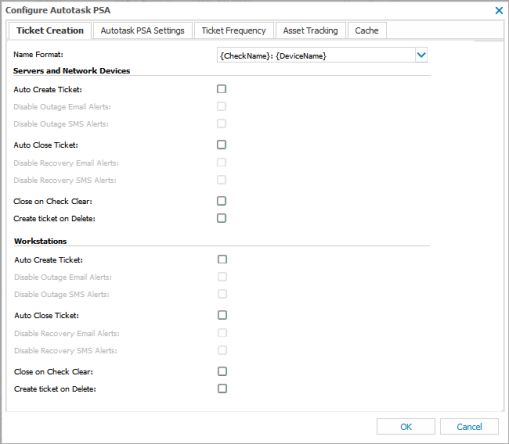Expand the Name Format dropdown arrow
The width and height of the screenshot is (509, 444).
click(x=421, y=55)
